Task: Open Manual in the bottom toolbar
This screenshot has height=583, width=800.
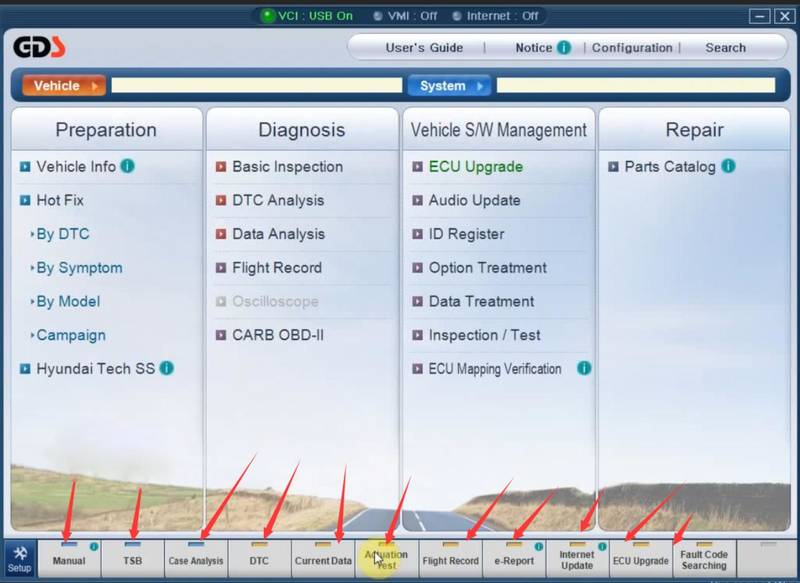Action: pos(69,559)
